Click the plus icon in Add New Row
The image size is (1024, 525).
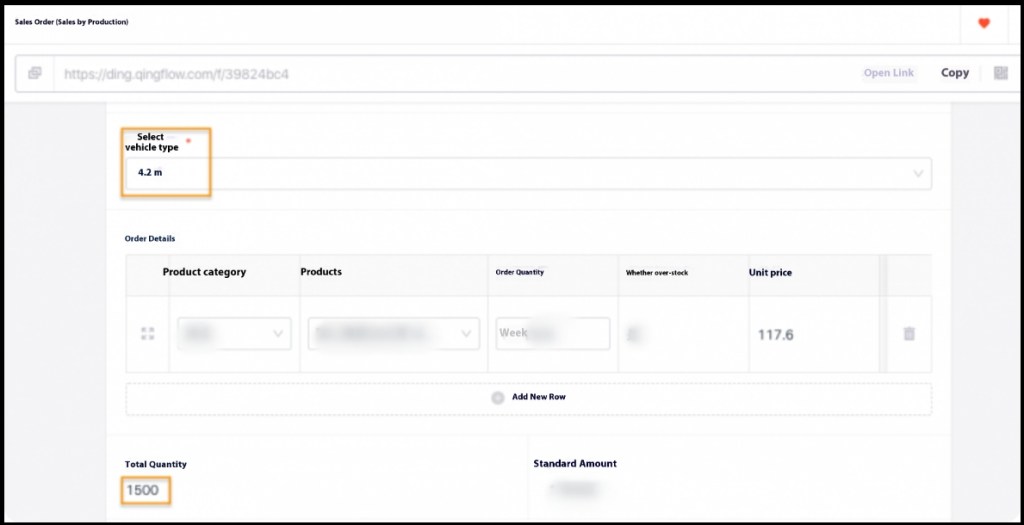coord(498,397)
